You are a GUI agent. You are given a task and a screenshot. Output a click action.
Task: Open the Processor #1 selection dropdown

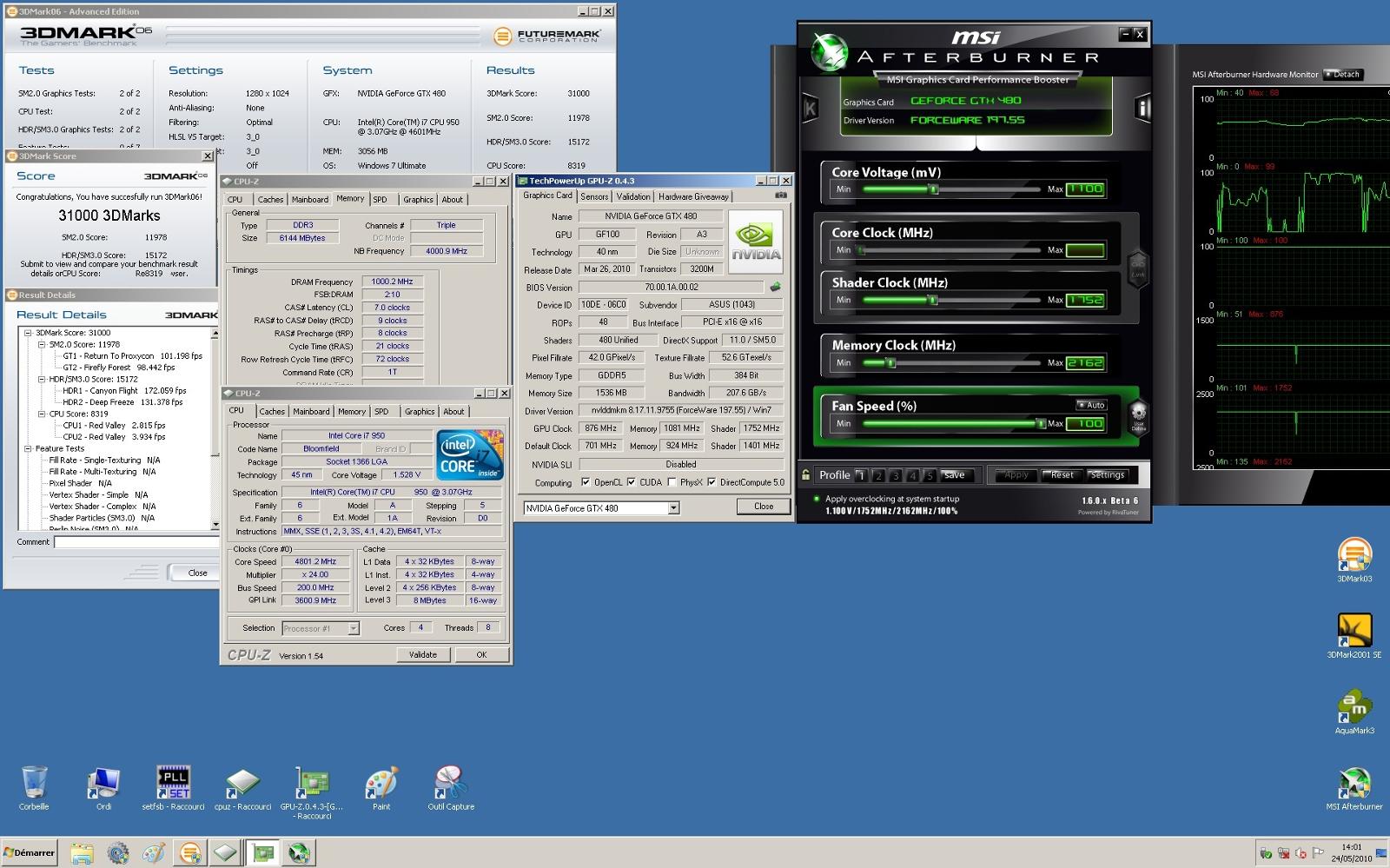point(354,628)
